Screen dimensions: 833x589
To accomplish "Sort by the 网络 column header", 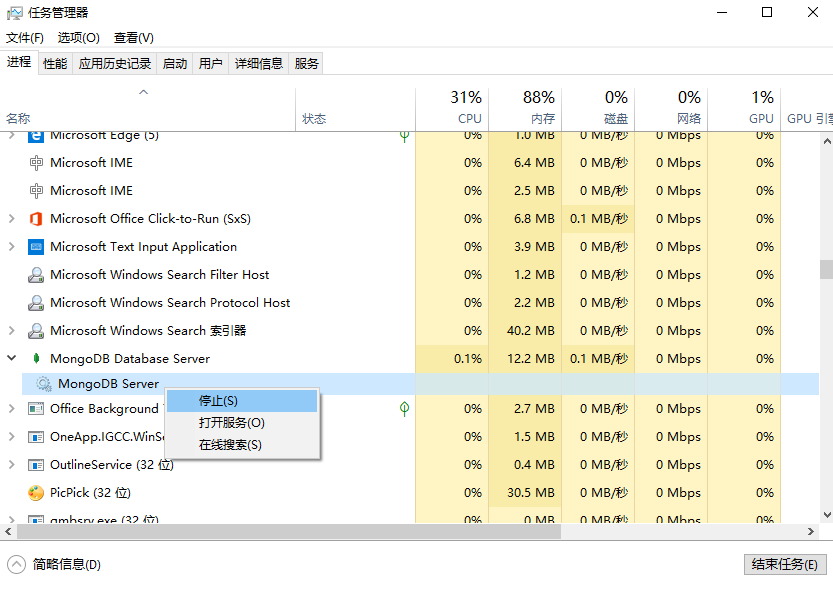I will (x=671, y=109).
